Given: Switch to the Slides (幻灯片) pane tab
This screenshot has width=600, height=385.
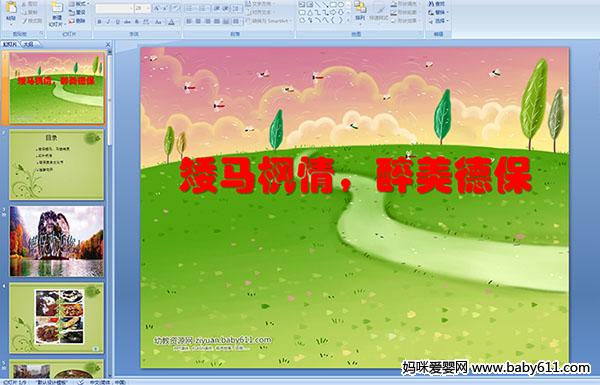Looking at the screenshot, I should point(10,44).
